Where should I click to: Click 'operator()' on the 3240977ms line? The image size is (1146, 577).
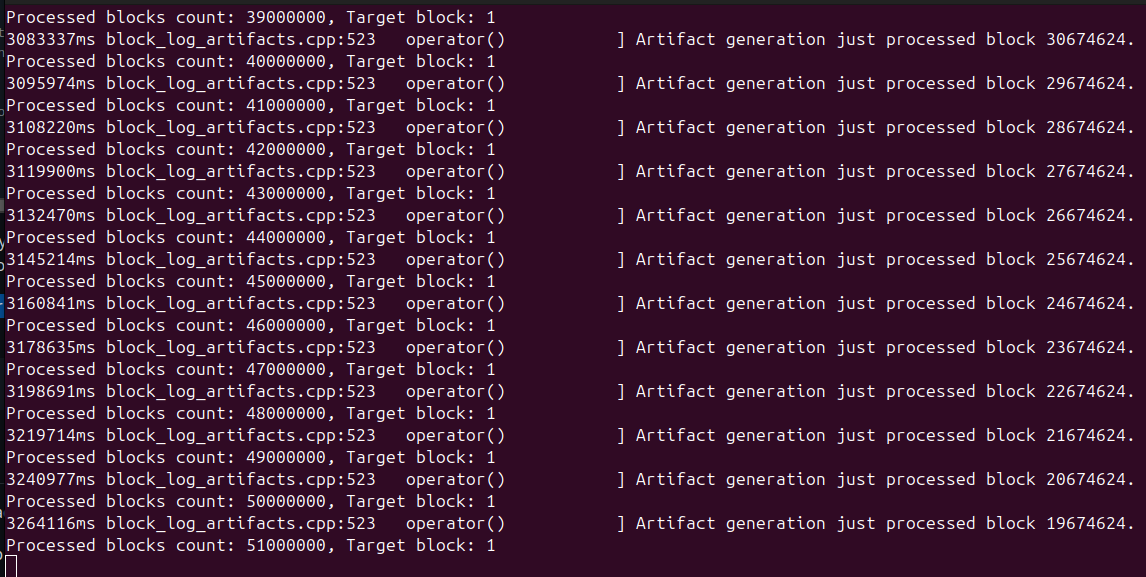(455, 480)
